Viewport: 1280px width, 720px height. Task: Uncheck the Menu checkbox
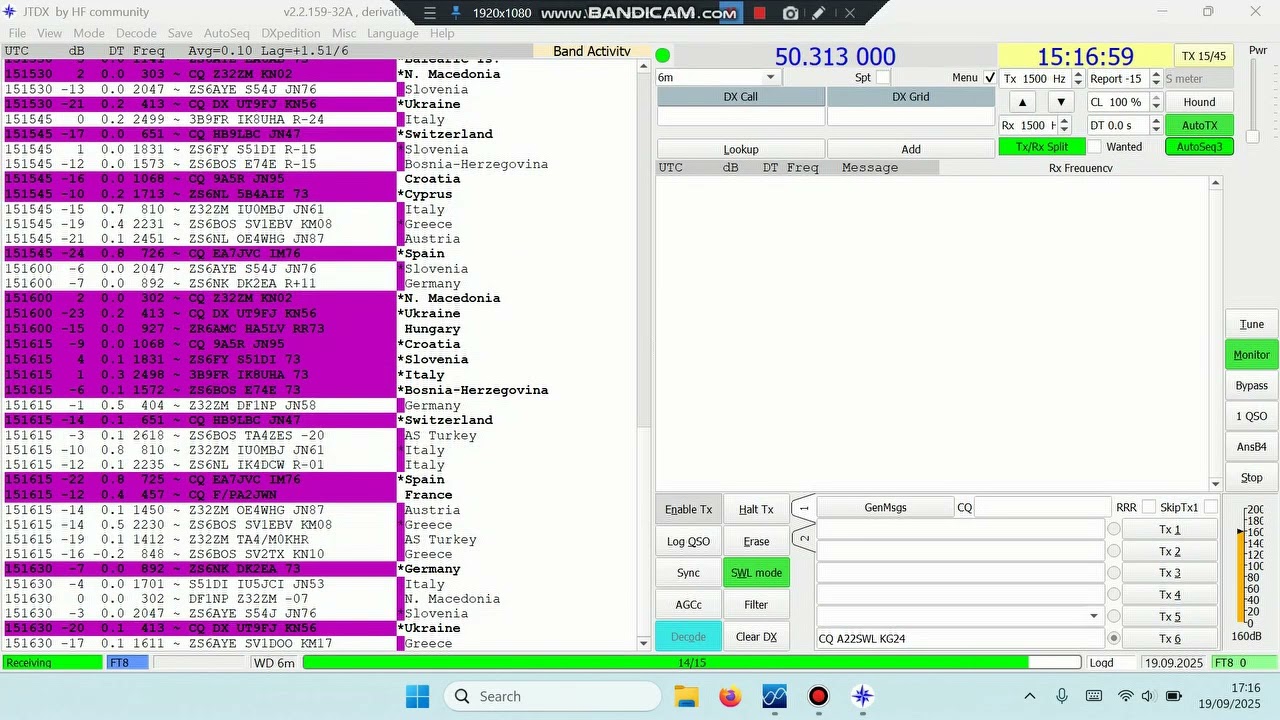click(990, 78)
